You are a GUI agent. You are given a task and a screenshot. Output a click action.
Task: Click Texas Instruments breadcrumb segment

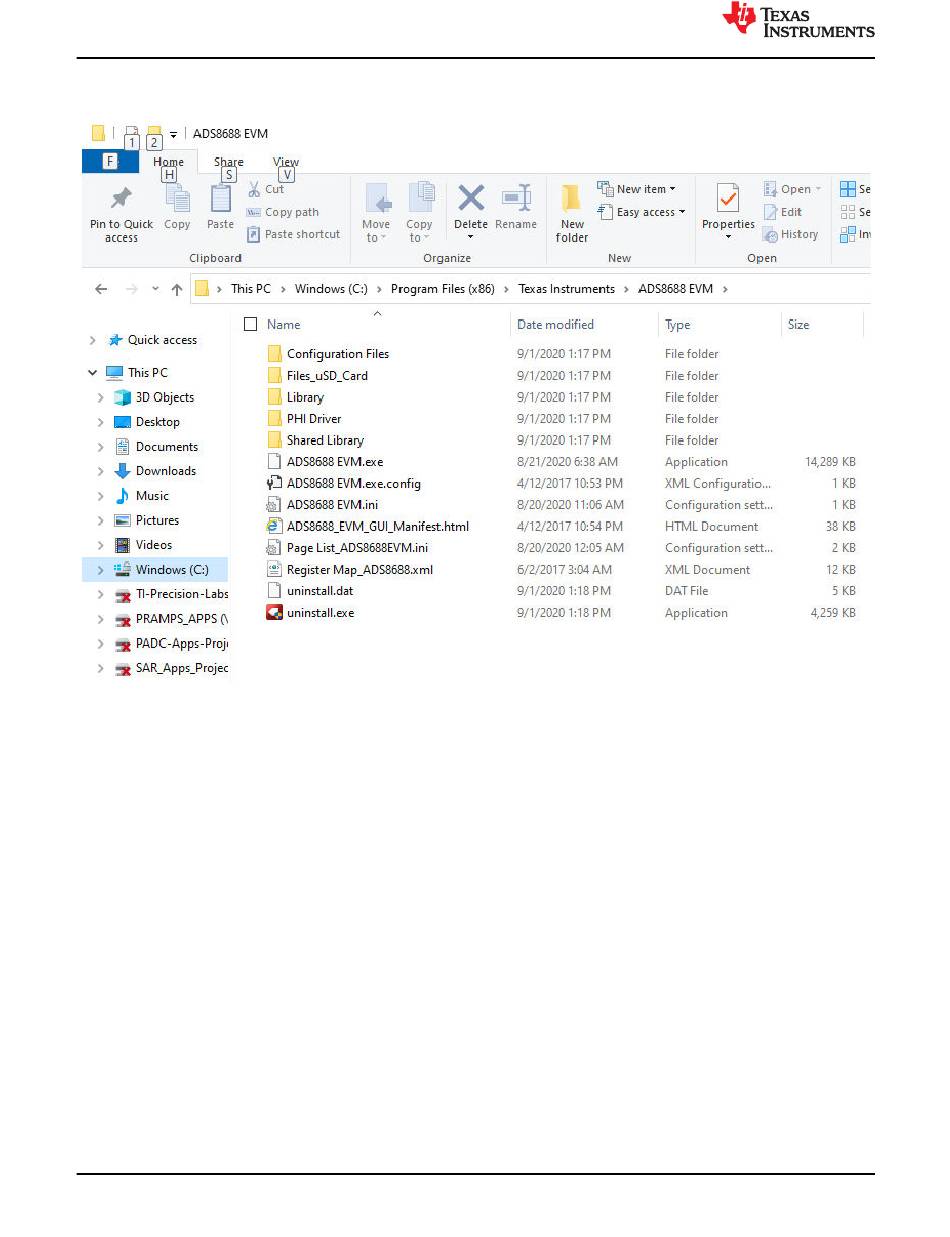pos(566,289)
